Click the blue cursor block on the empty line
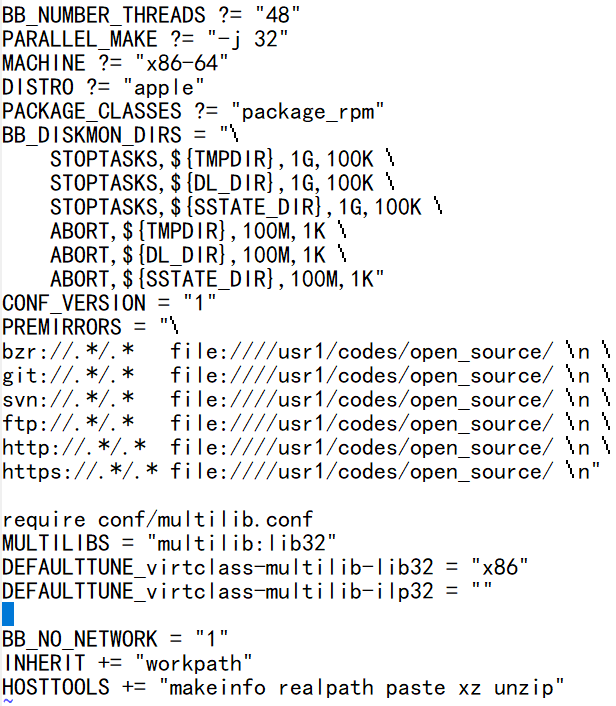The height and width of the screenshot is (706, 616). (8, 614)
